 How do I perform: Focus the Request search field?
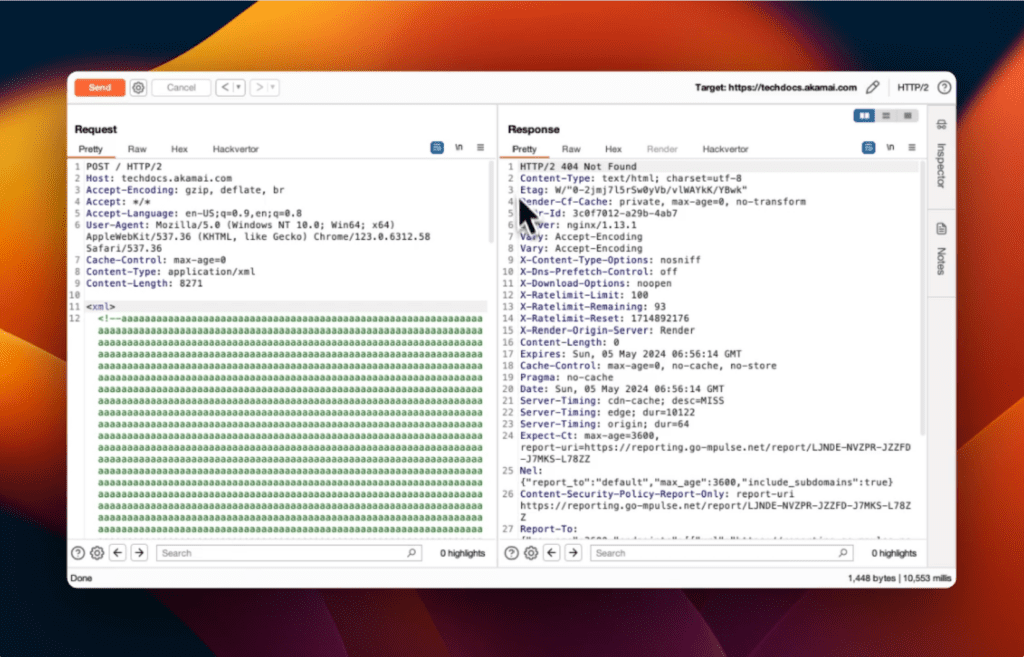point(288,553)
